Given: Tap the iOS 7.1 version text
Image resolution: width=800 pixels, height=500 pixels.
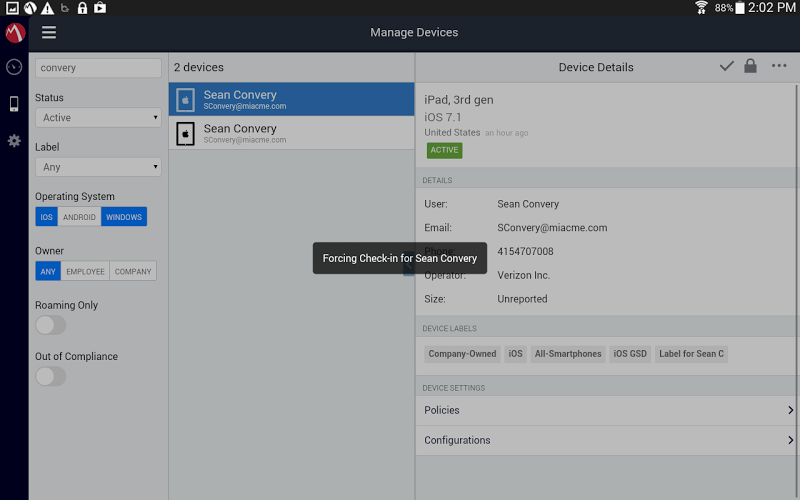Looking at the screenshot, I should coord(442,117).
